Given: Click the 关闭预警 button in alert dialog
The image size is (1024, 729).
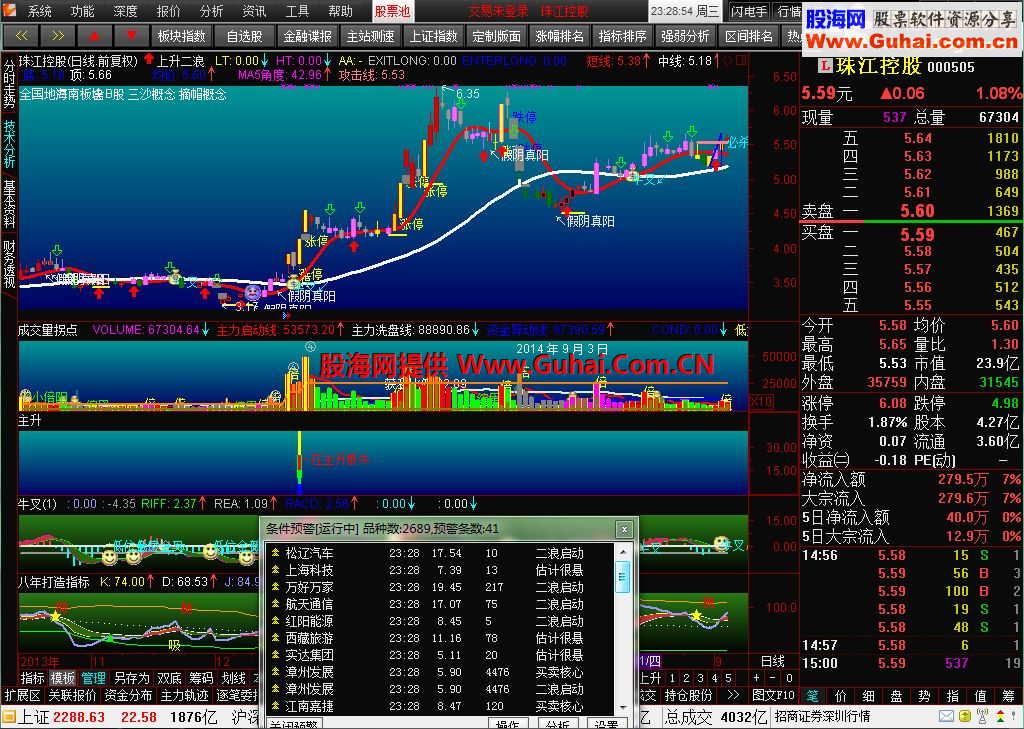Looking at the screenshot, I should [x=294, y=724].
